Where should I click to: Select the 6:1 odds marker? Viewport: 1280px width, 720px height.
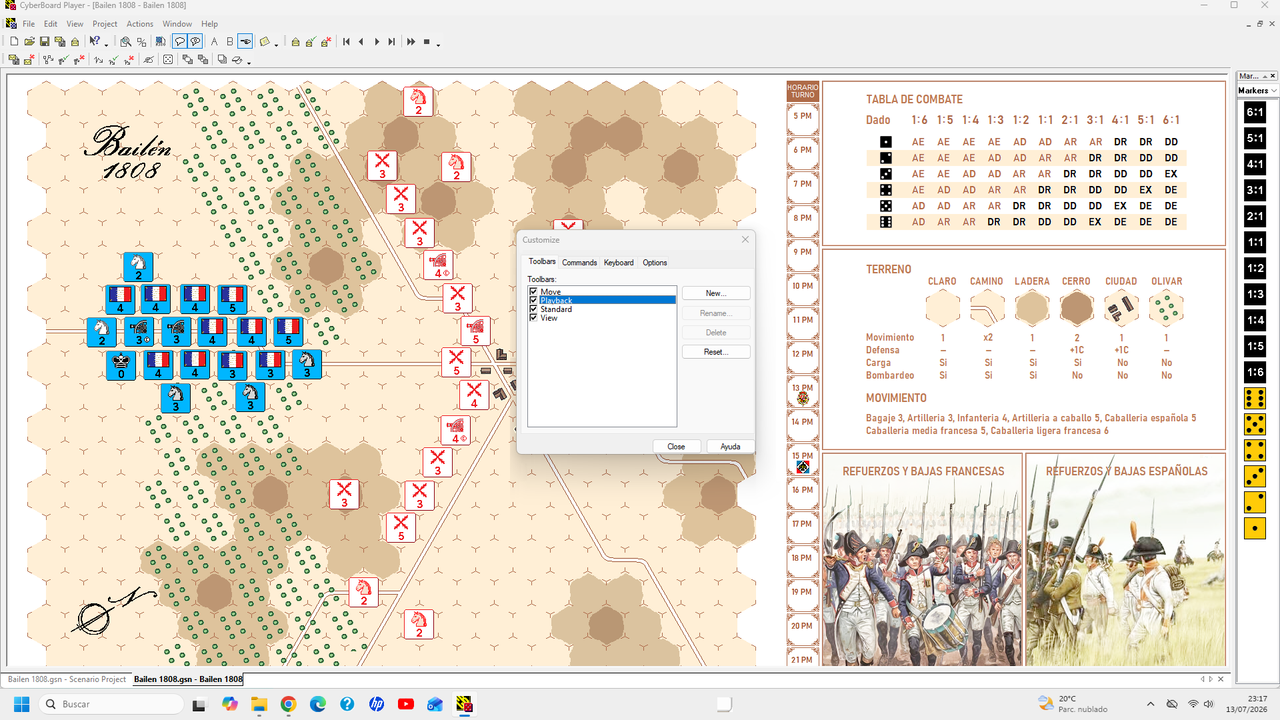click(1255, 112)
